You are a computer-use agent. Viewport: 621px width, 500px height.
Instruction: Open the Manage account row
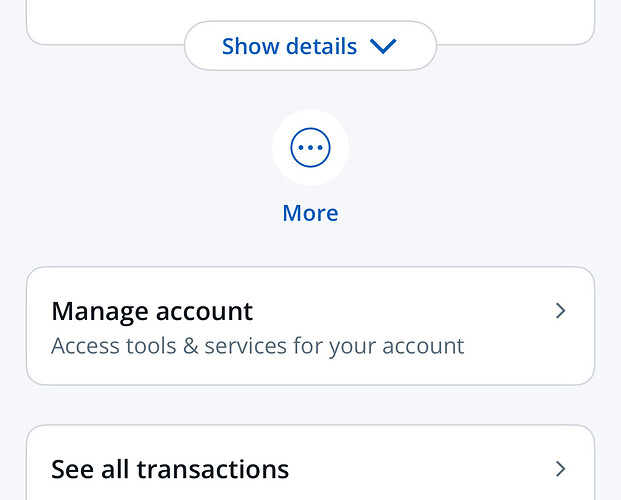[x=310, y=326]
